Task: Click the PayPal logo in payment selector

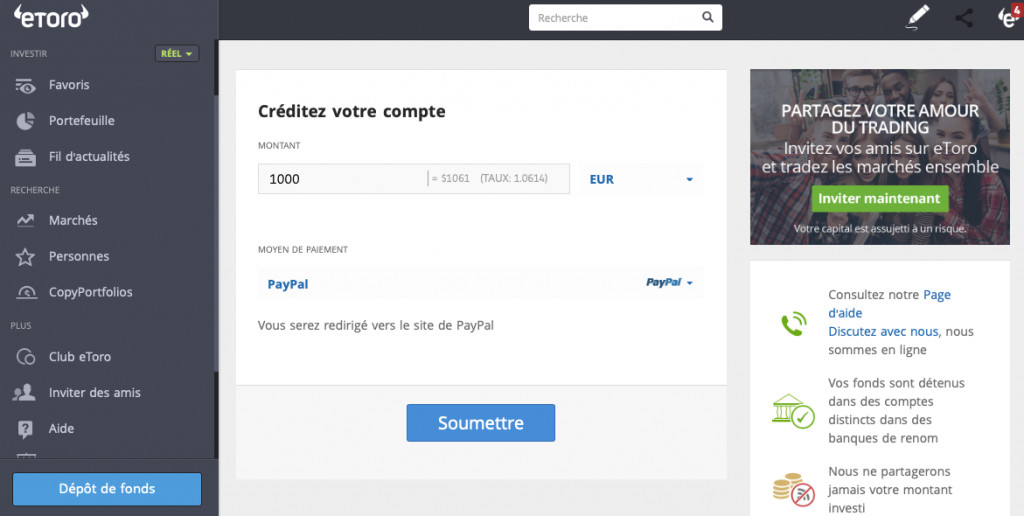Action: (x=664, y=282)
